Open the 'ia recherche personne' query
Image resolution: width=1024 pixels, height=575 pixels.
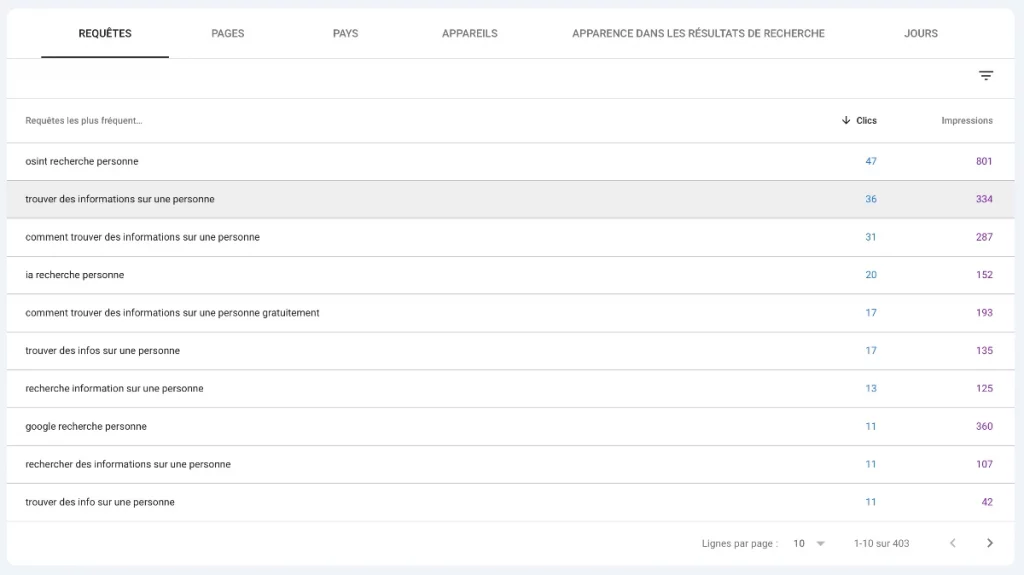pyautogui.click(x=75, y=275)
